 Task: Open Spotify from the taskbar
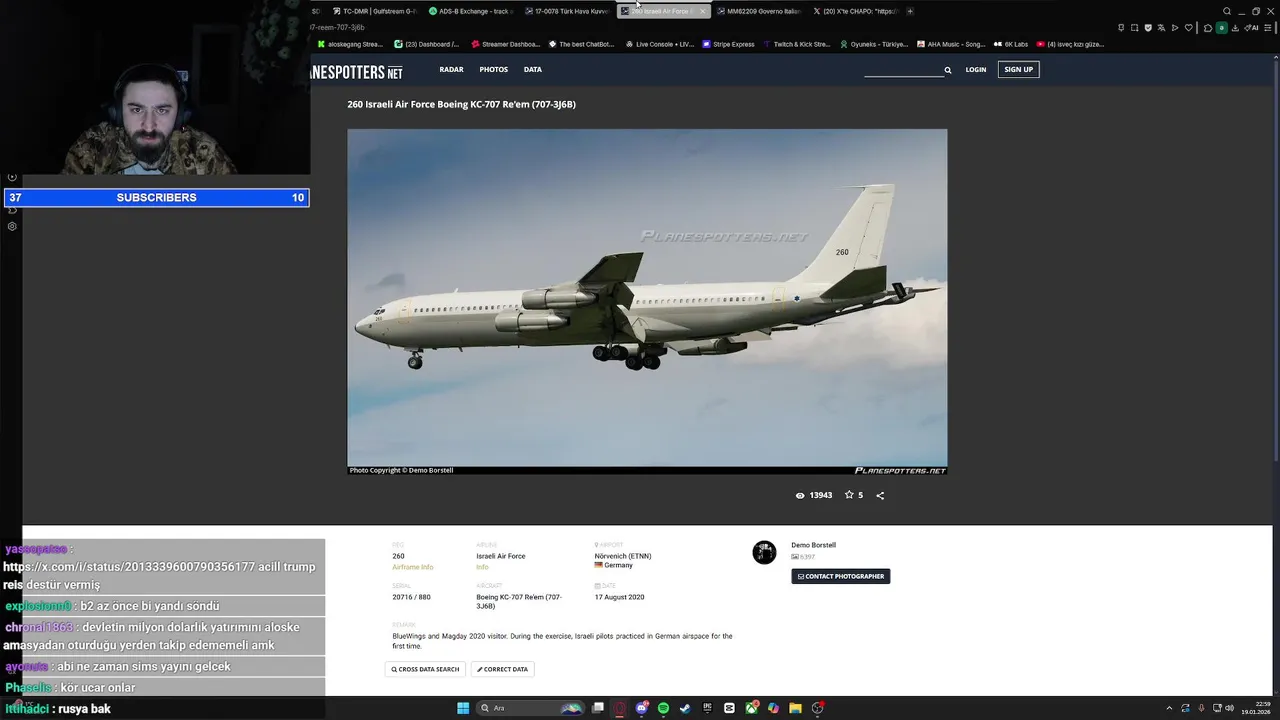point(663,708)
